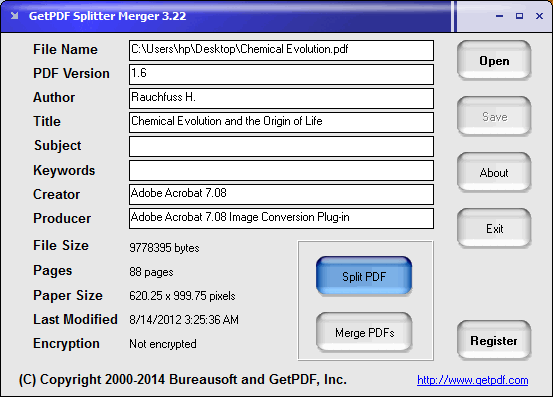
Task: Select the PDF Version field
Action: (x=281, y=74)
